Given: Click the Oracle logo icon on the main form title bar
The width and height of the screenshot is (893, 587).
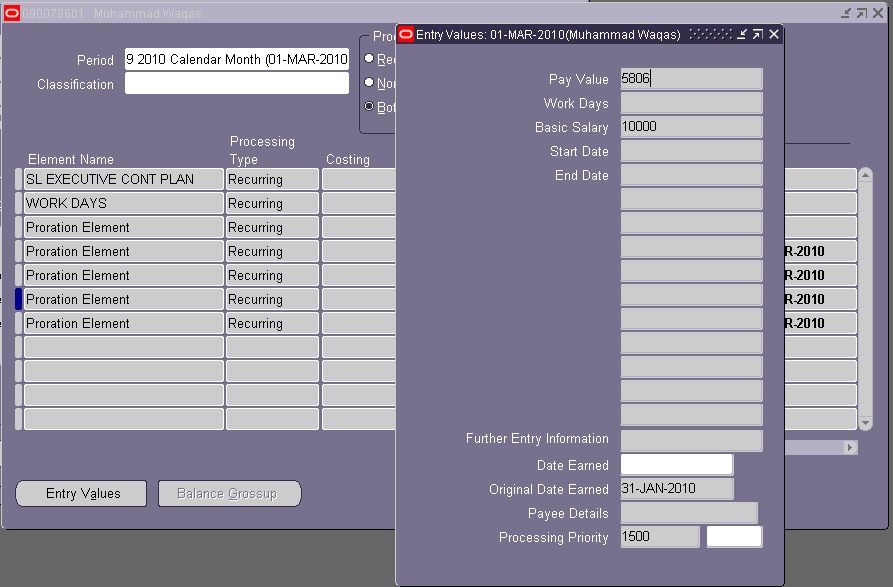Looking at the screenshot, I should coord(12,12).
